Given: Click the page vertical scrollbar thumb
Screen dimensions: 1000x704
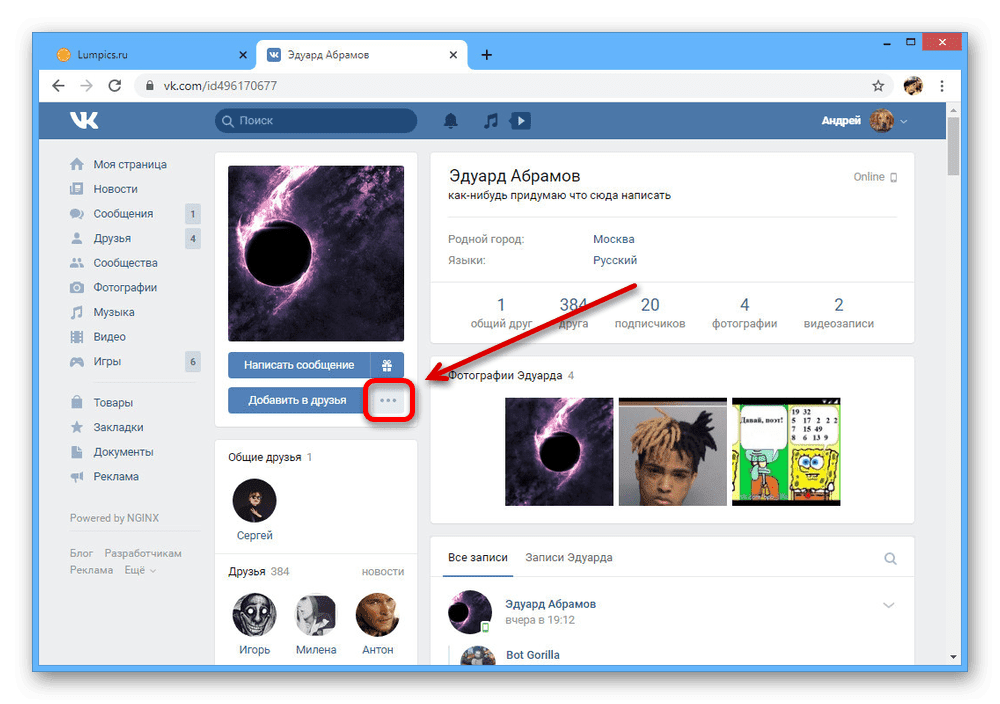Looking at the screenshot, I should click(x=953, y=147).
